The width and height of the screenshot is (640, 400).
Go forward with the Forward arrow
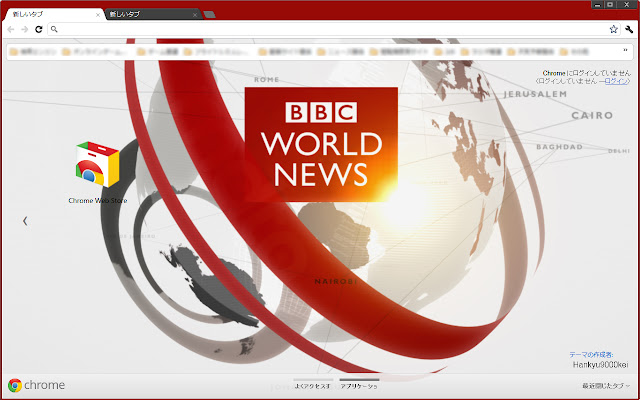click(24, 29)
